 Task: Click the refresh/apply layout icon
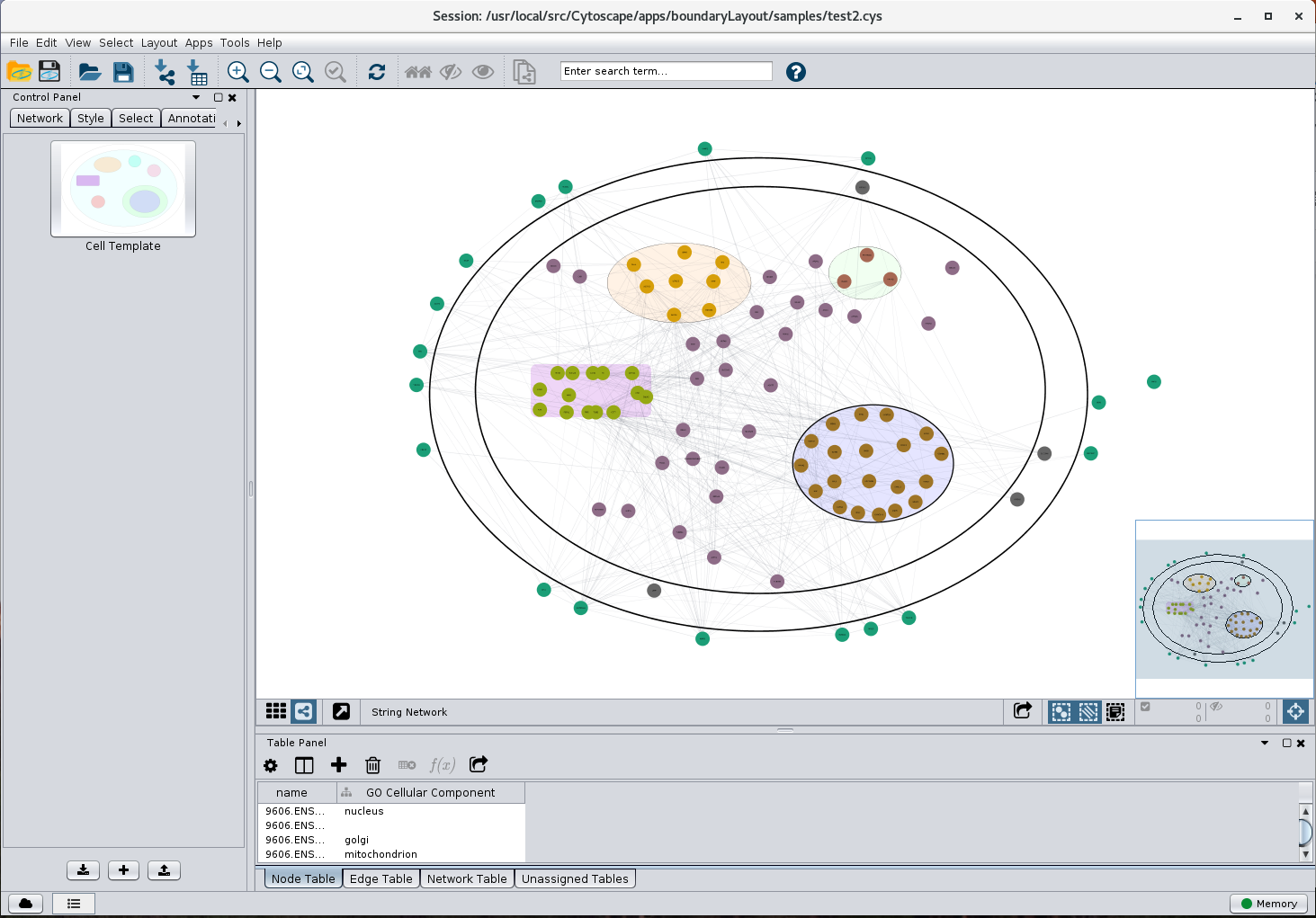pyautogui.click(x=377, y=72)
